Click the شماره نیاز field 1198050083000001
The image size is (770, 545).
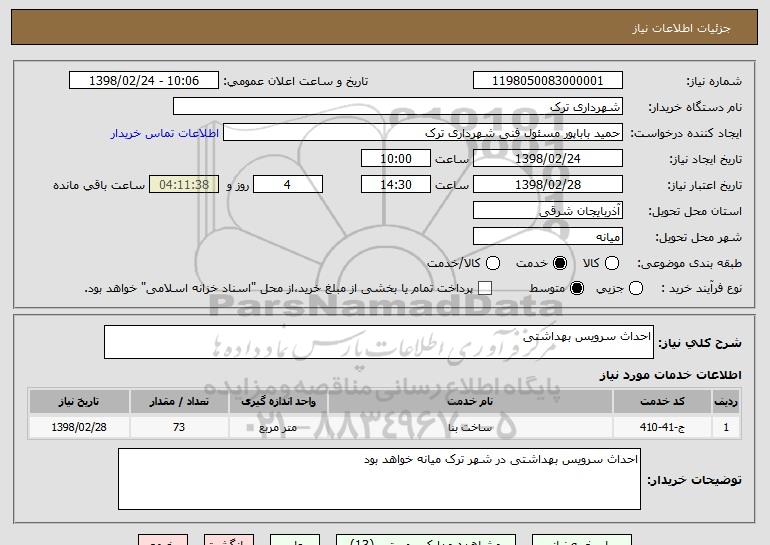click(x=548, y=81)
